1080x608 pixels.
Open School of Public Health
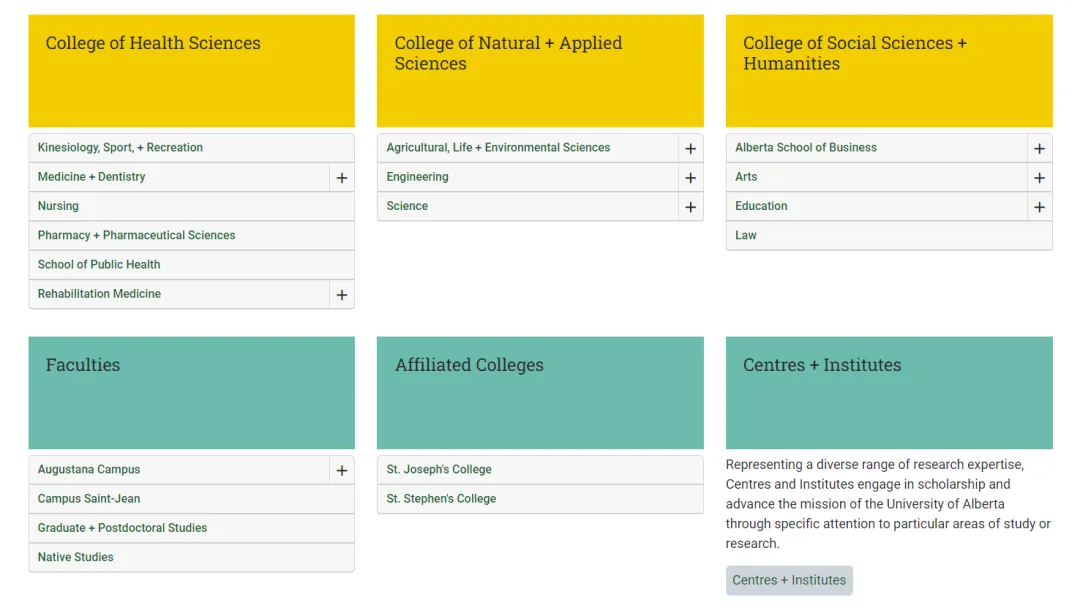pyautogui.click(x=99, y=265)
